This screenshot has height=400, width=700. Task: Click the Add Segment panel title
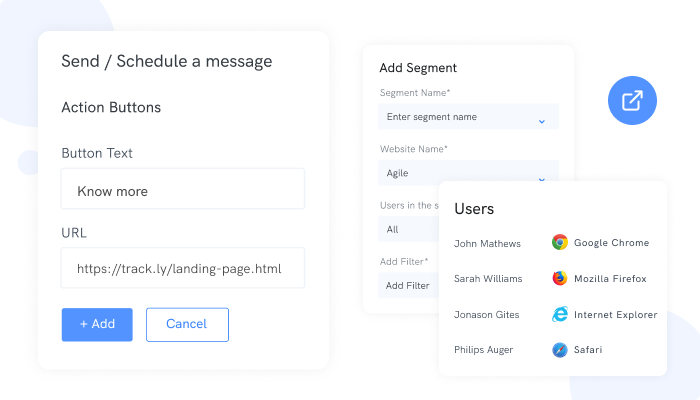click(418, 68)
